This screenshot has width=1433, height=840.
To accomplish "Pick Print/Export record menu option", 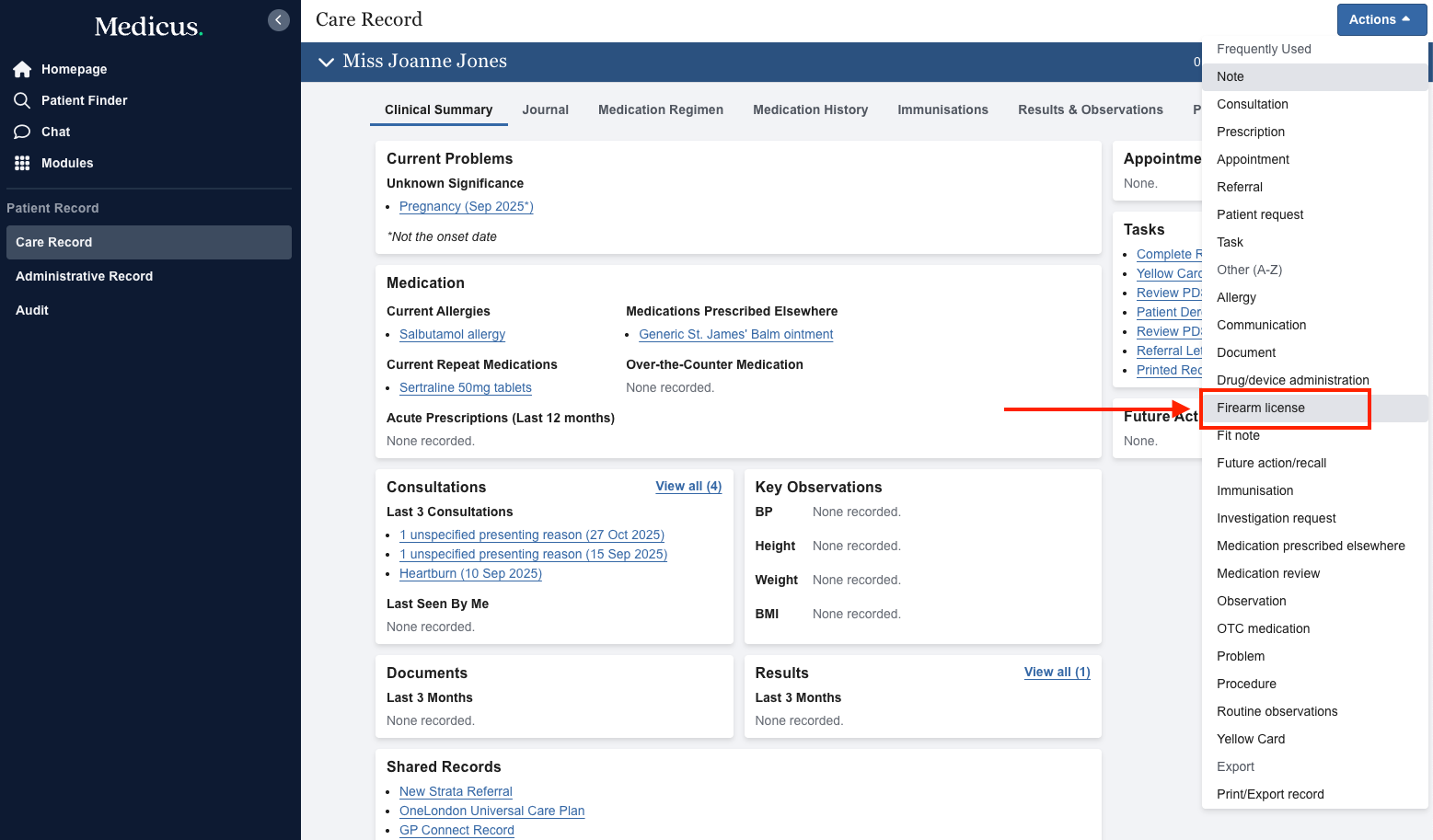I will [x=1269, y=794].
